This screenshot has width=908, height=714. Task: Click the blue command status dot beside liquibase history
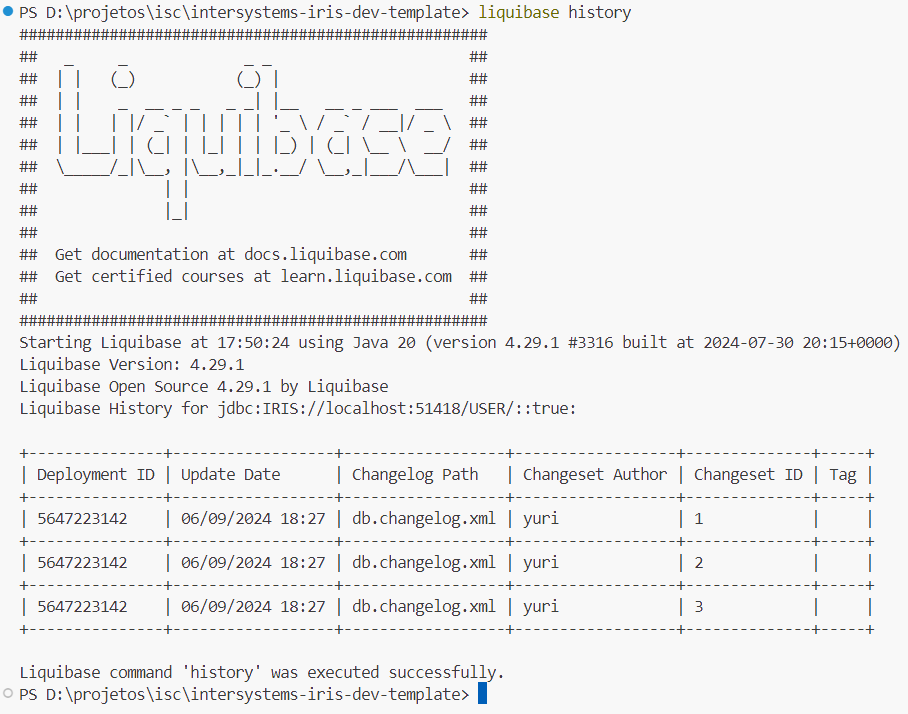click(x=8, y=11)
